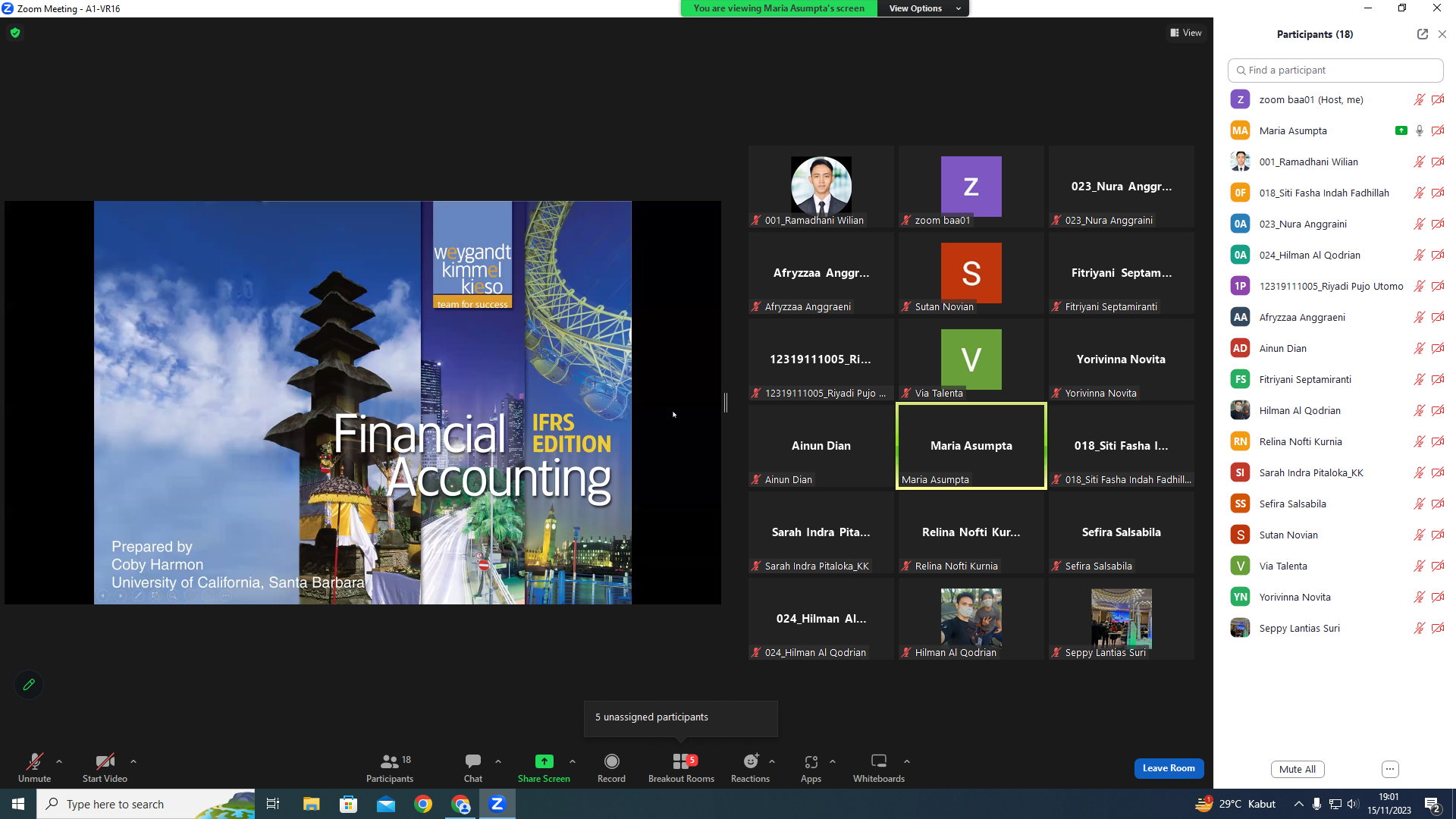Toggle video for Yorivinna Novita in list
1456x819 pixels.
[1438, 597]
